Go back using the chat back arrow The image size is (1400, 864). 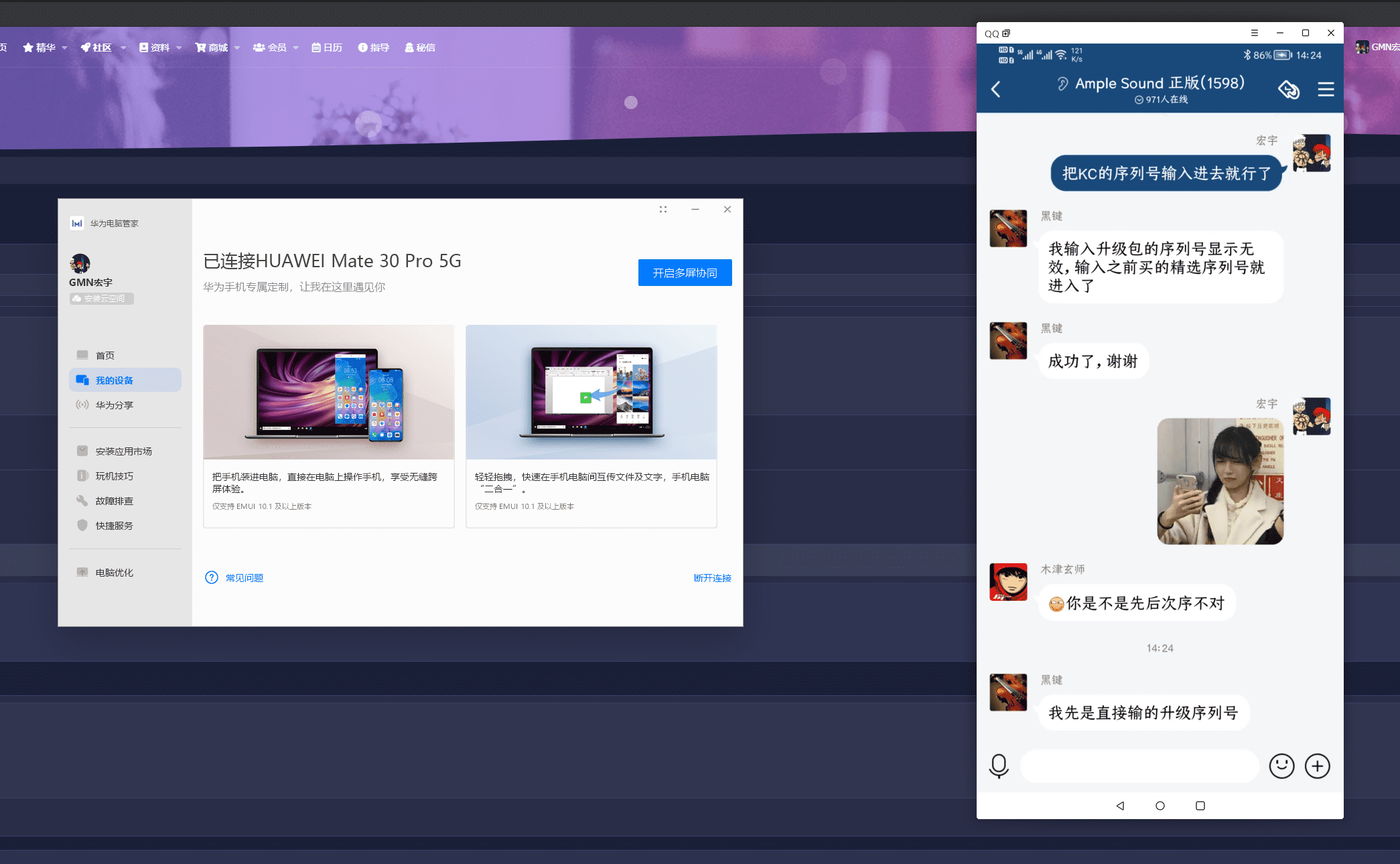click(996, 89)
